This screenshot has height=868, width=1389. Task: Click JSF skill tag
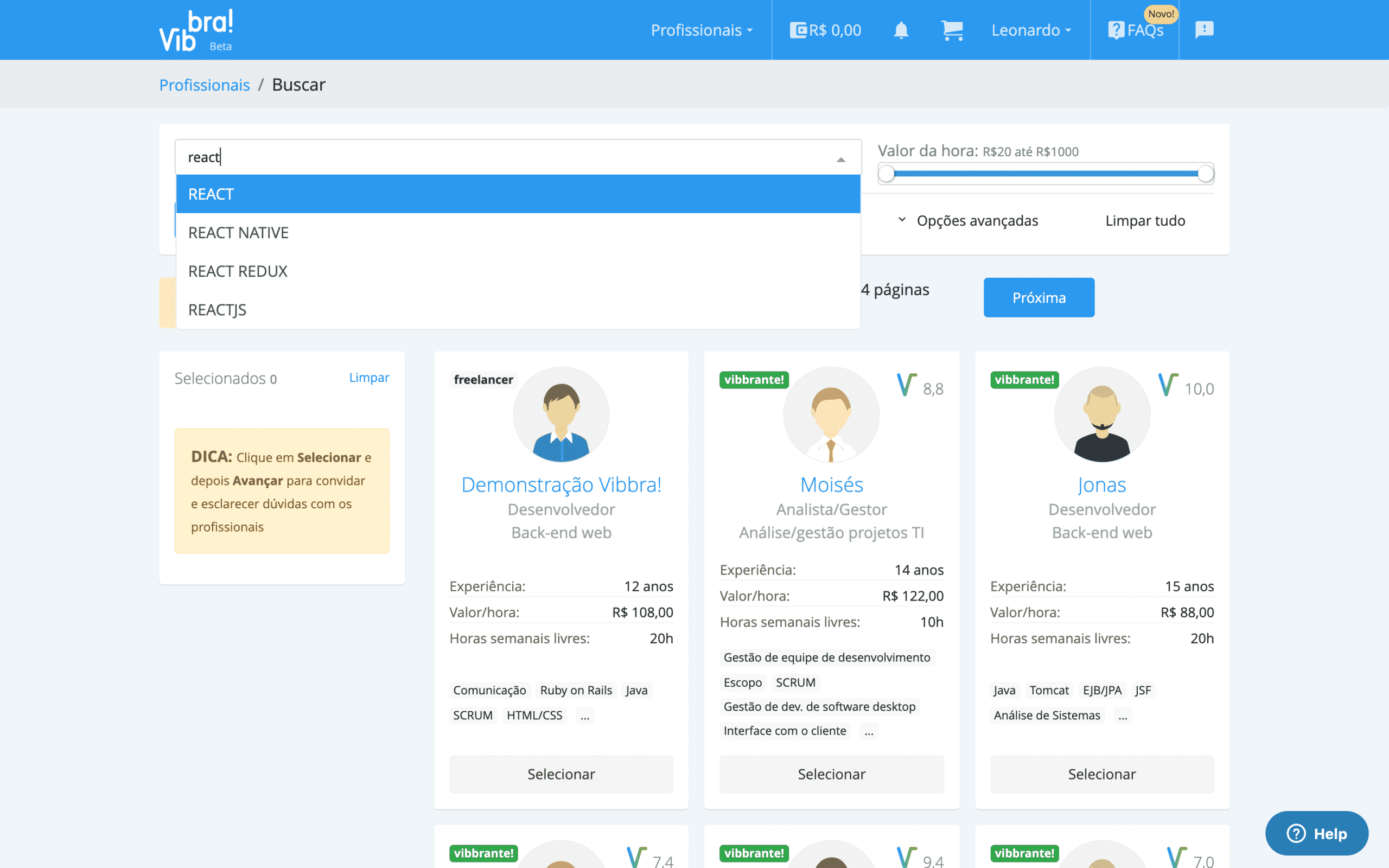[x=1143, y=690]
